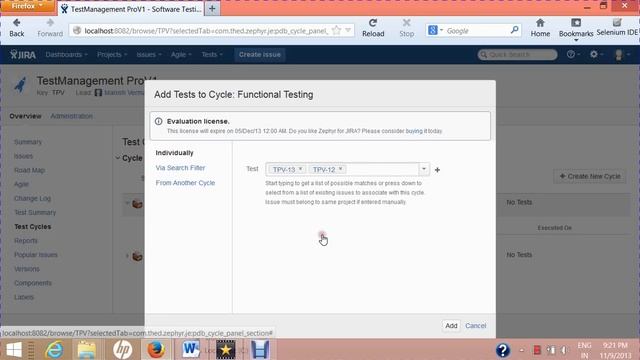This screenshot has height=360, width=640.
Task: Select the Individually option
Action: tap(174, 153)
